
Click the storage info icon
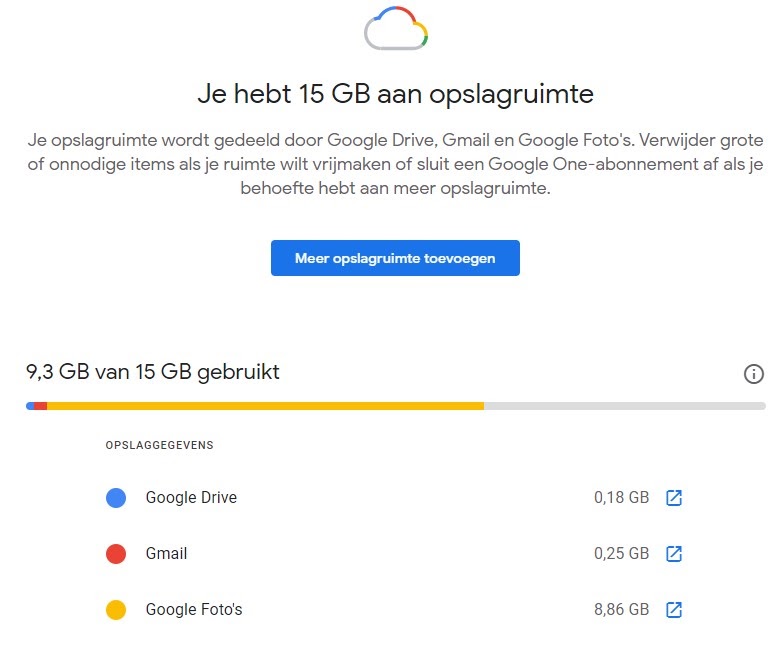(754, 374)
